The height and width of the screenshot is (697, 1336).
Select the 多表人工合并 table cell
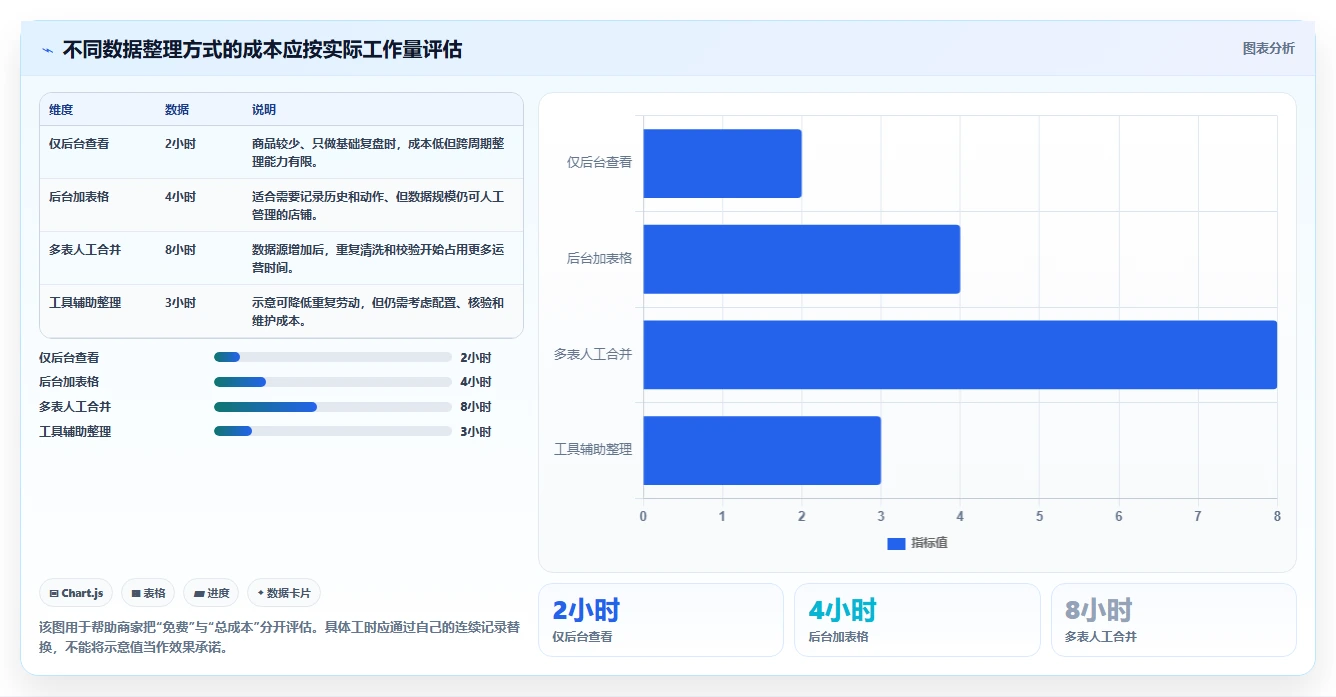tap(85, 250)
